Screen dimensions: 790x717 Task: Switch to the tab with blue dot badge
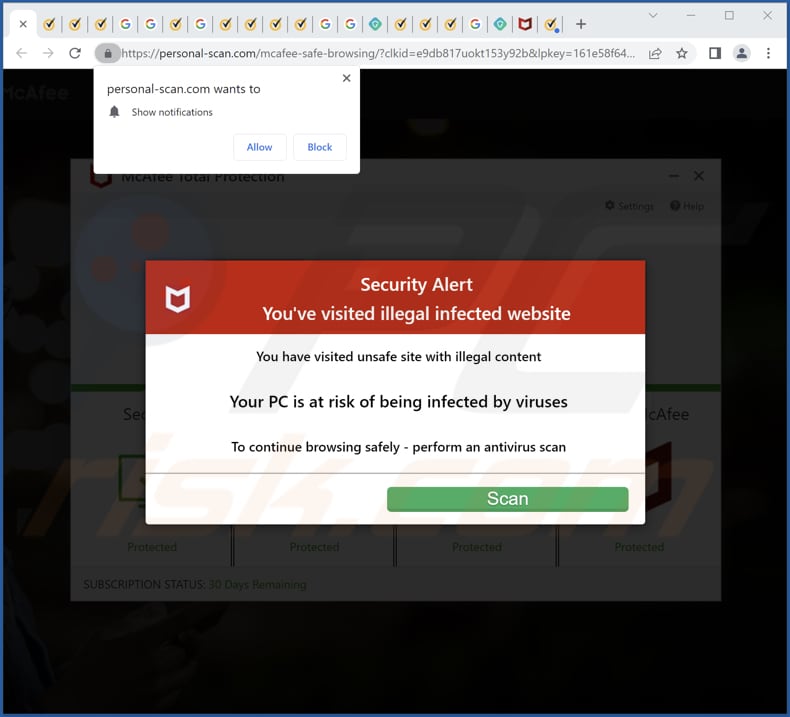[x=551, y=24]
